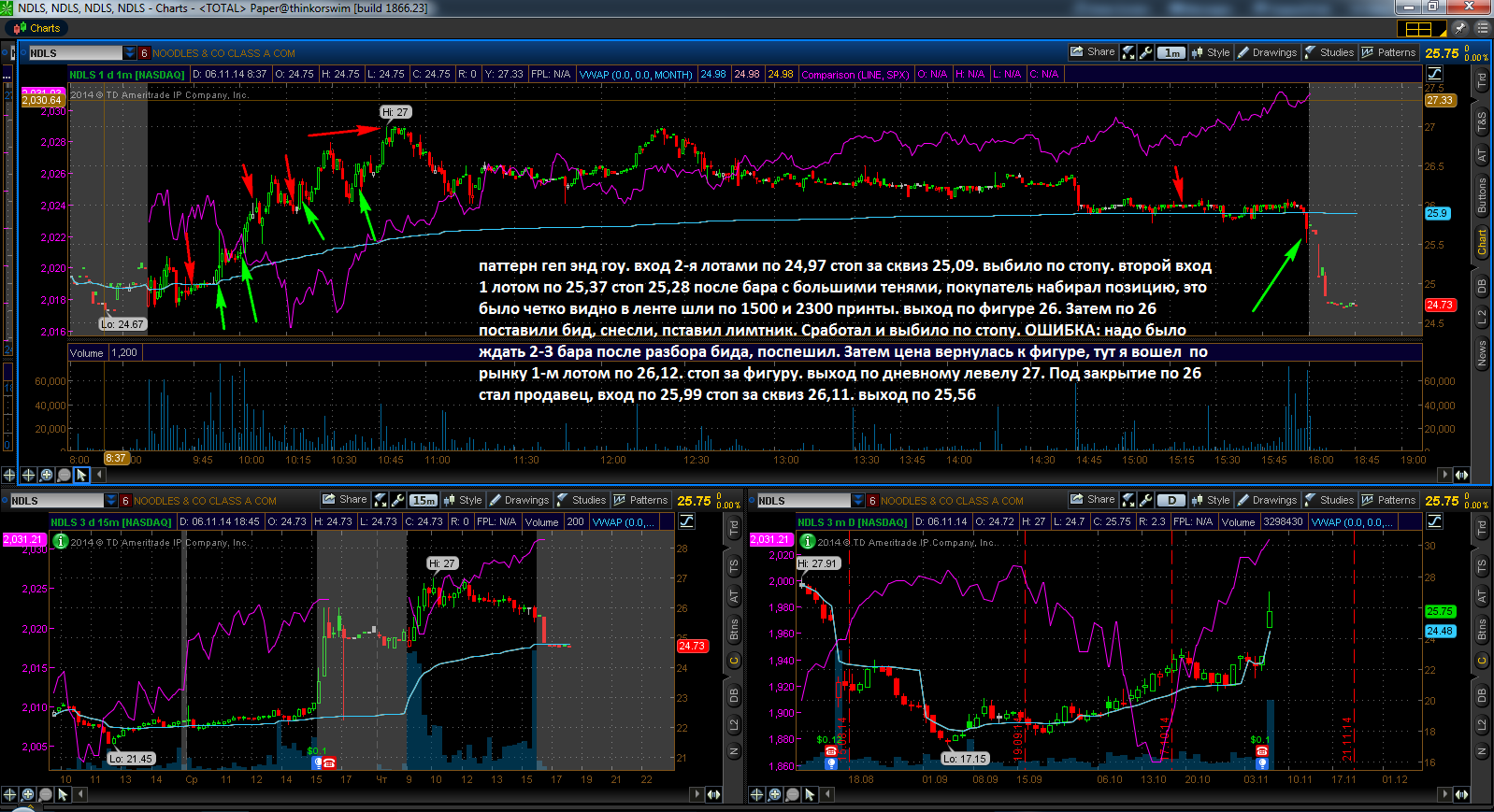
Task: Open the D timeframe selector
Action: [1171, 500]
